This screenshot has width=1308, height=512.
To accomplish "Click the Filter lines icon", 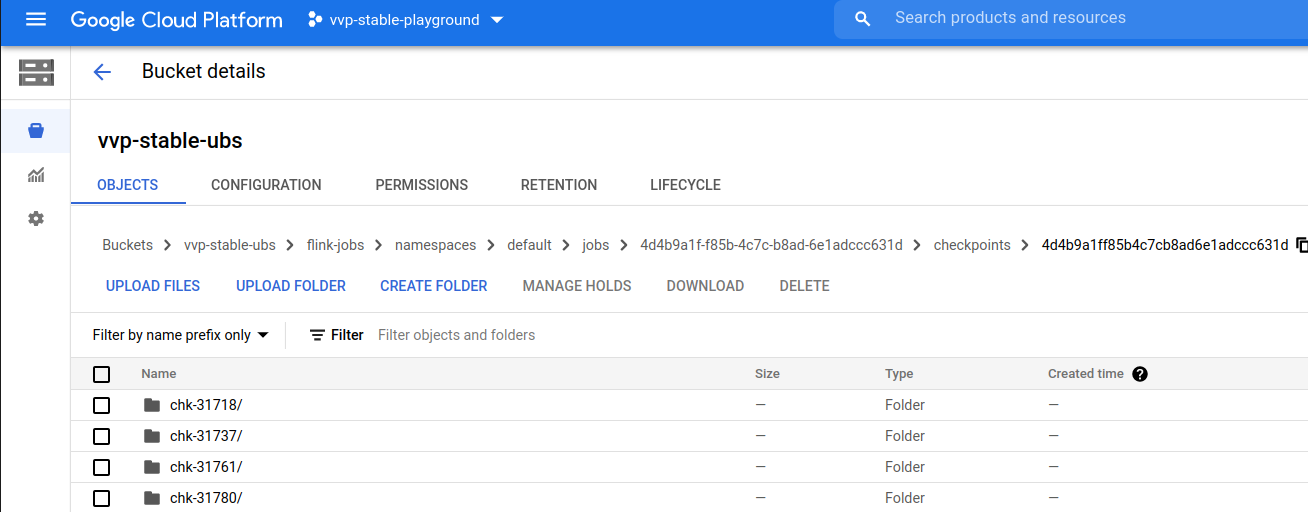I will (317, 335).
